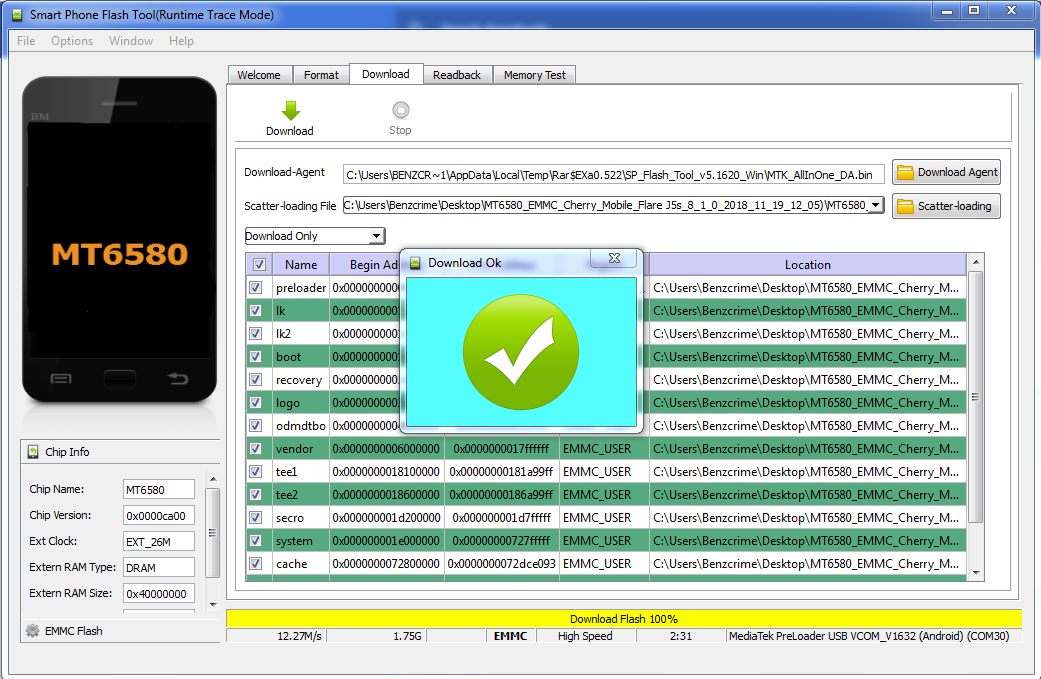Screen dimensions: 1041x679
Task: Click the Extern RAM Size value field
Action: [x=159, y=593]
